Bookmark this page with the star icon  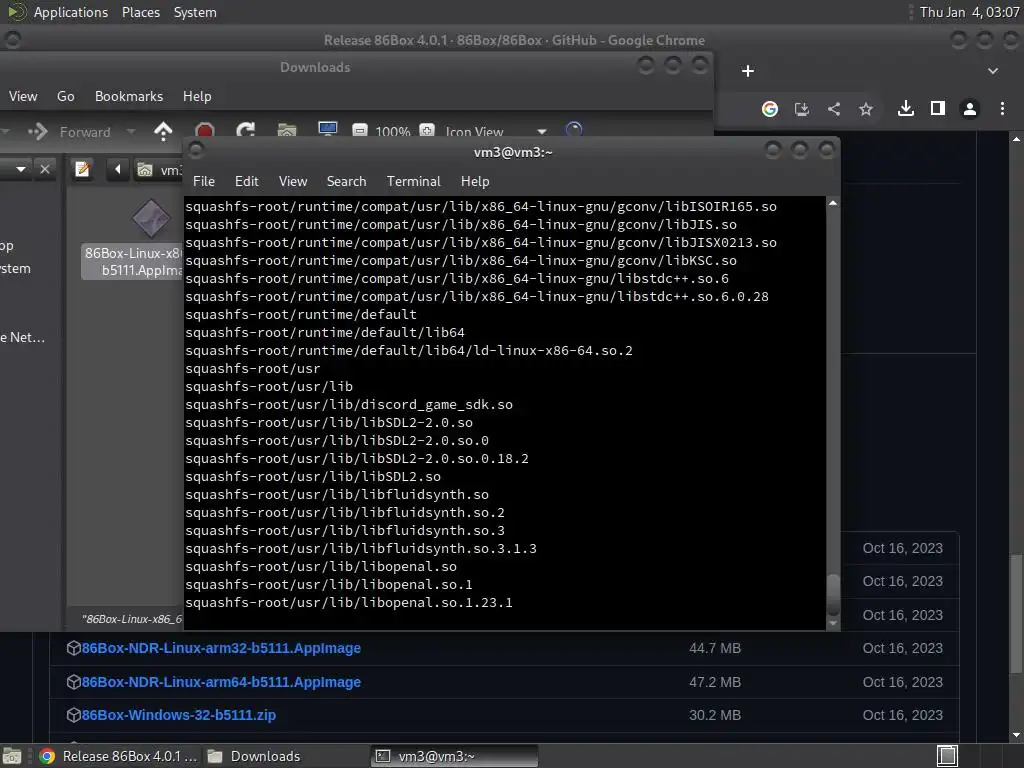point(866,109)
